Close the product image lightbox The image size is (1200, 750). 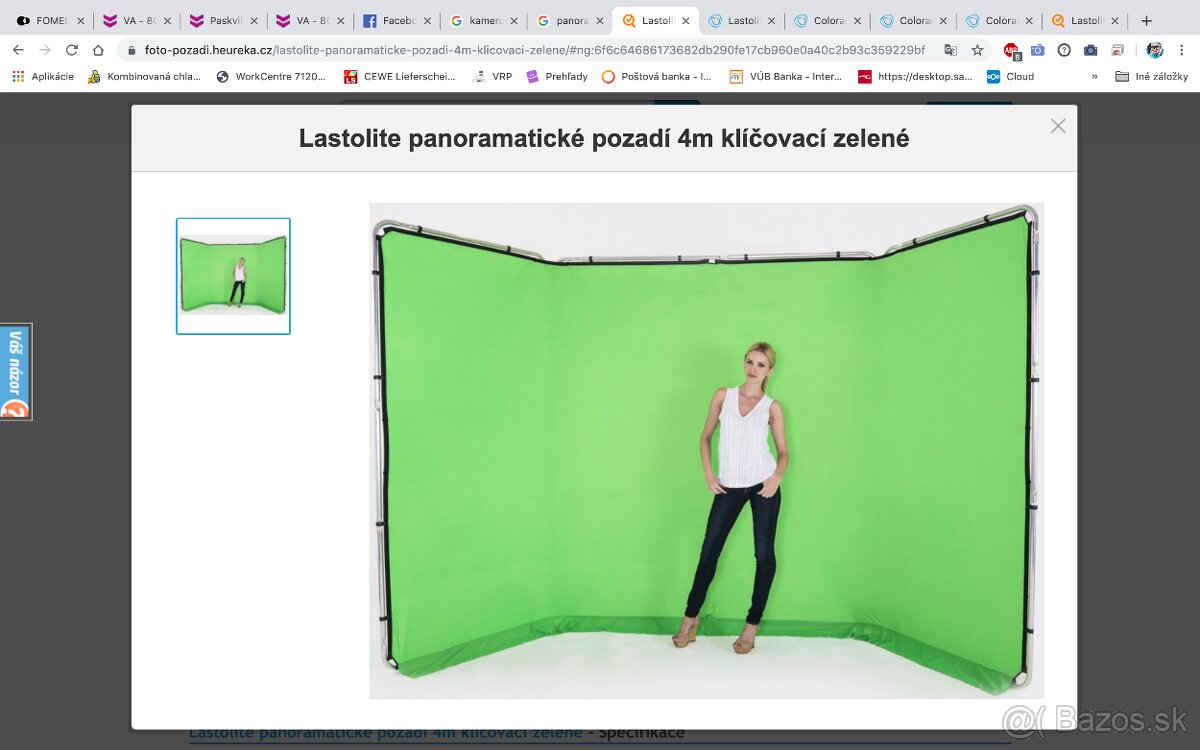[1057, 126]
